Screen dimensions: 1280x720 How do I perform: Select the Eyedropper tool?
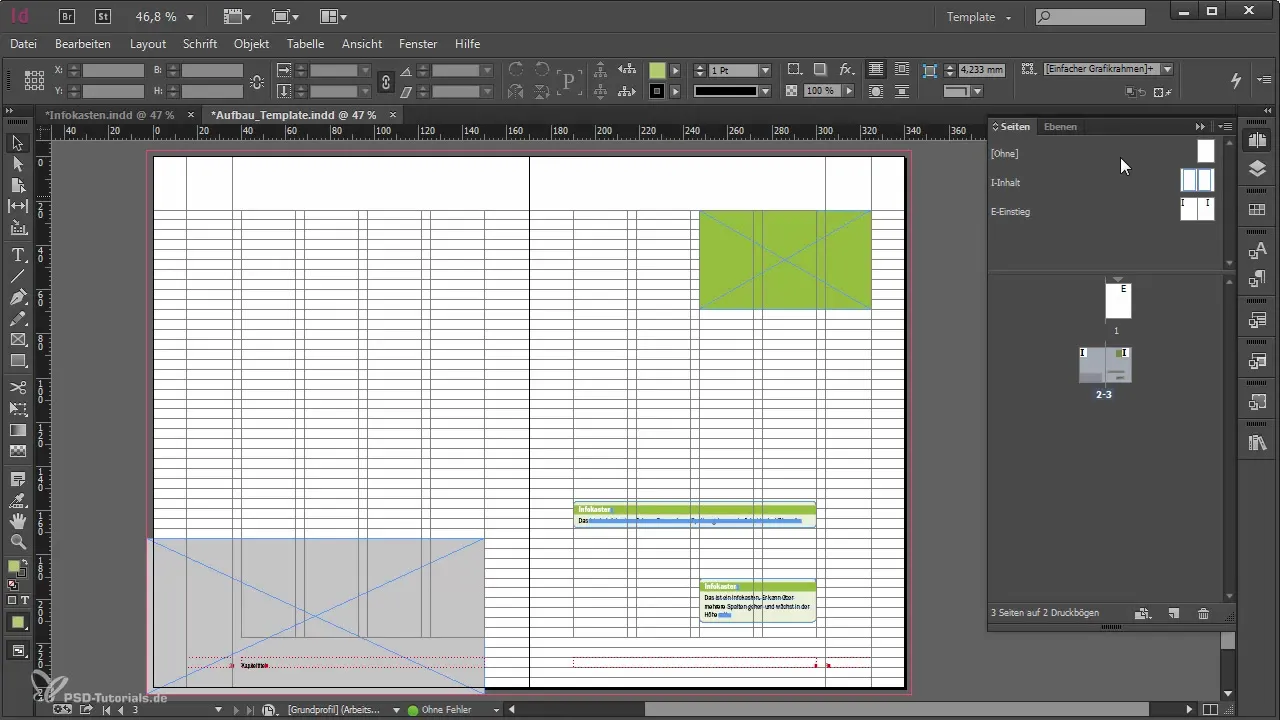pyautogui.click(x=18, y=500)
